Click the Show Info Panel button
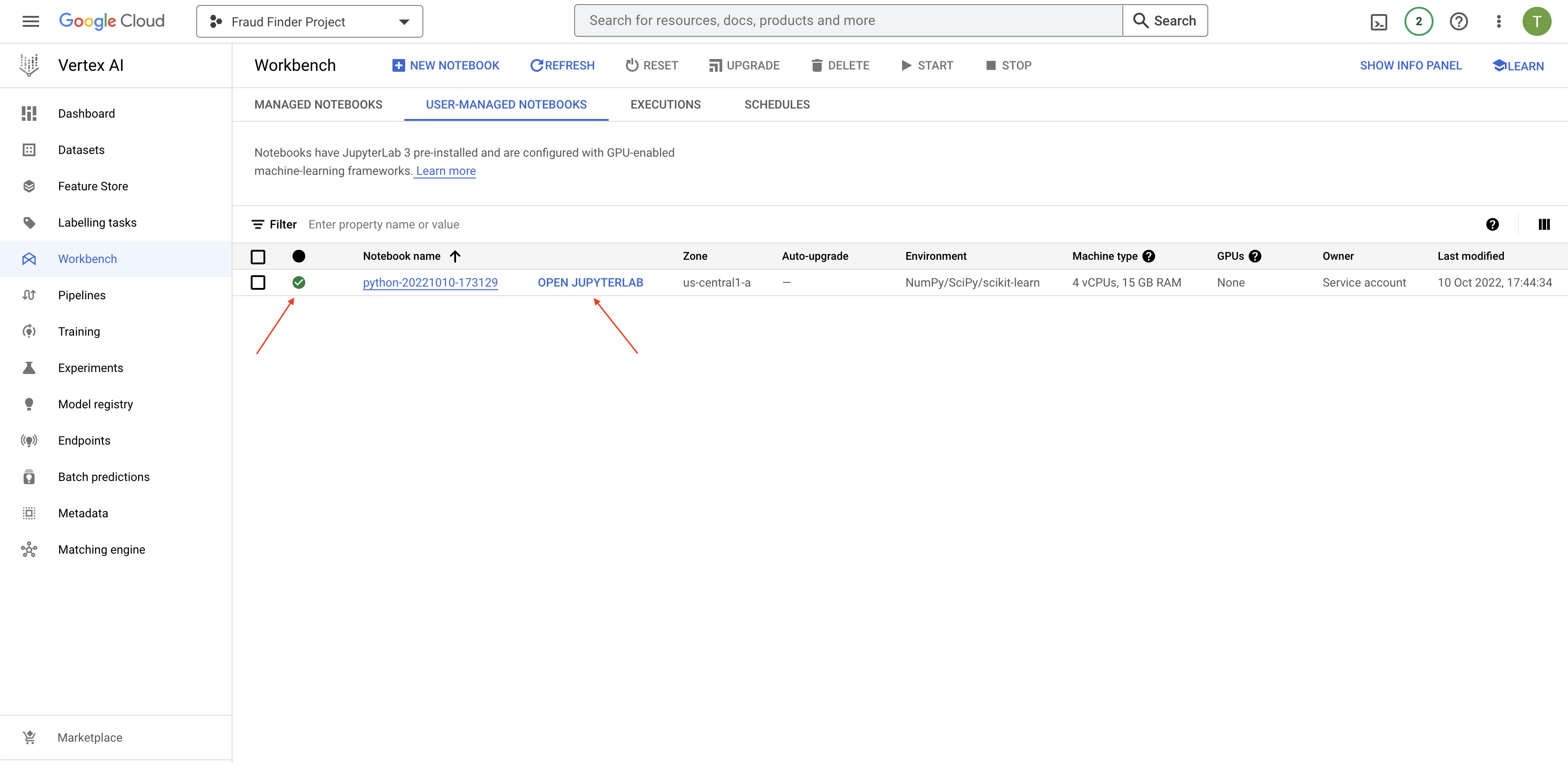1568x763 pixels. point(1410,66)
